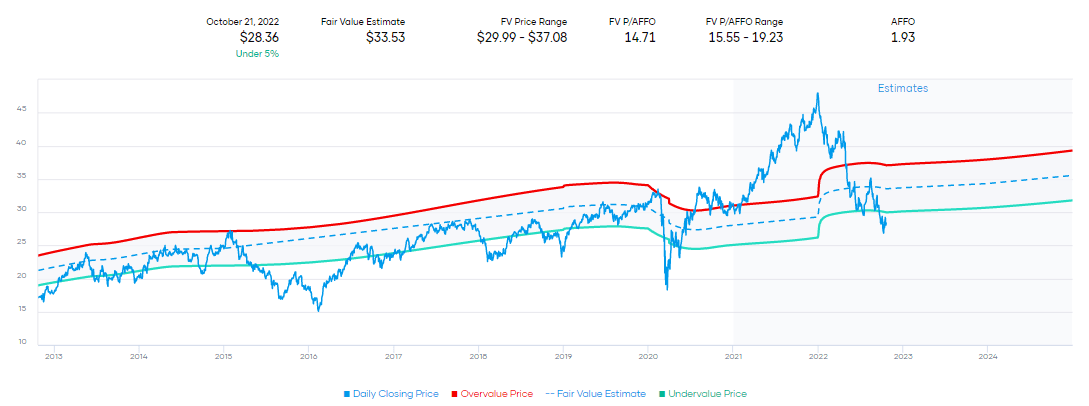Image resolution: width=1089 pixels, height=406 pixels.
Task: Click the 2024 x-axis year label
Action: click(x=988, y=356)
